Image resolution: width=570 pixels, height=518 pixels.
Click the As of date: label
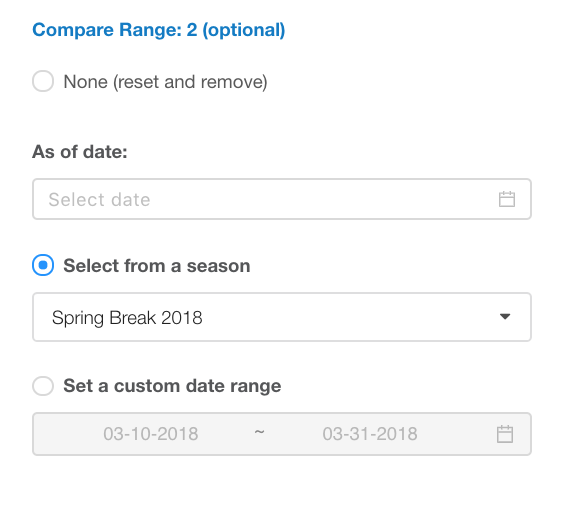(x=80, y=152)
